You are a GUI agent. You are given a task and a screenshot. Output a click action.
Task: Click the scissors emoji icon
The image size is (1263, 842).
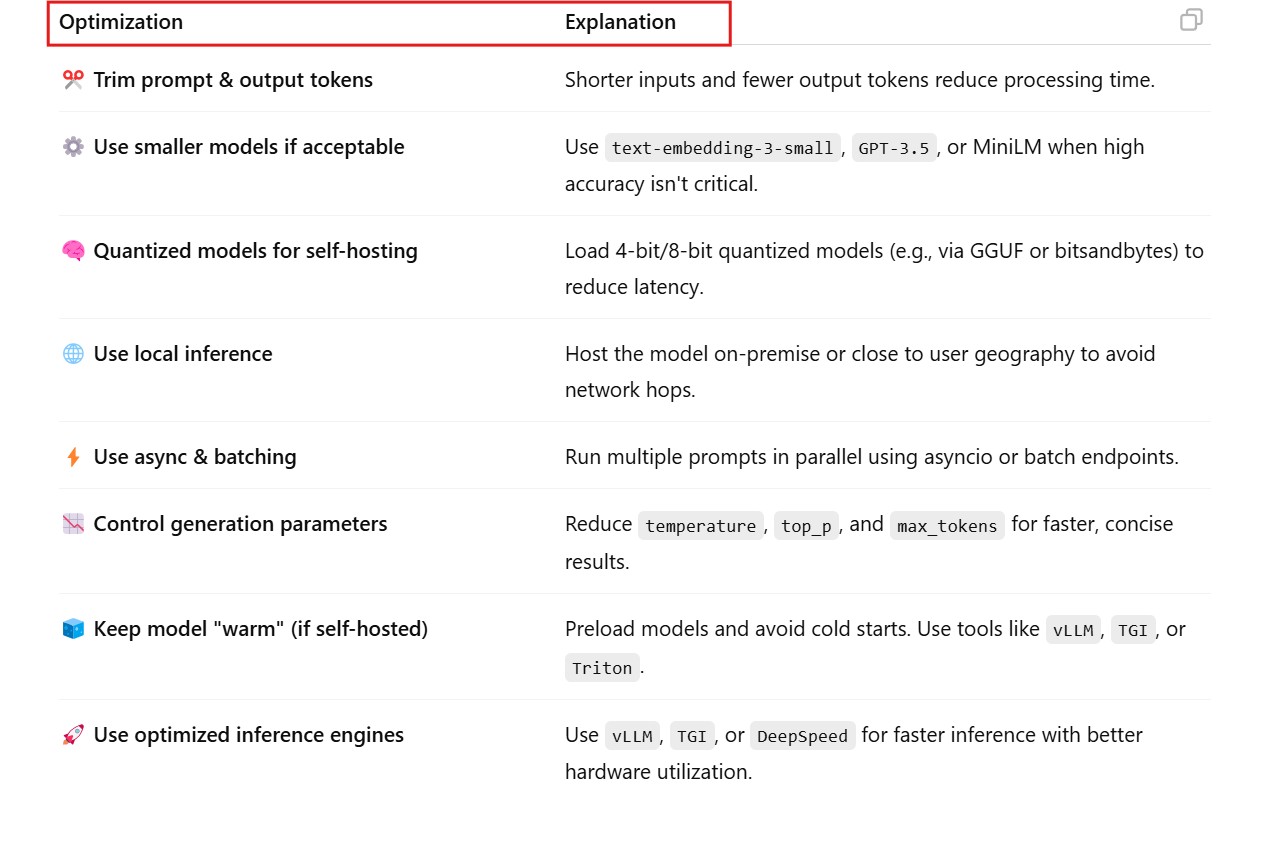point(73,80)
